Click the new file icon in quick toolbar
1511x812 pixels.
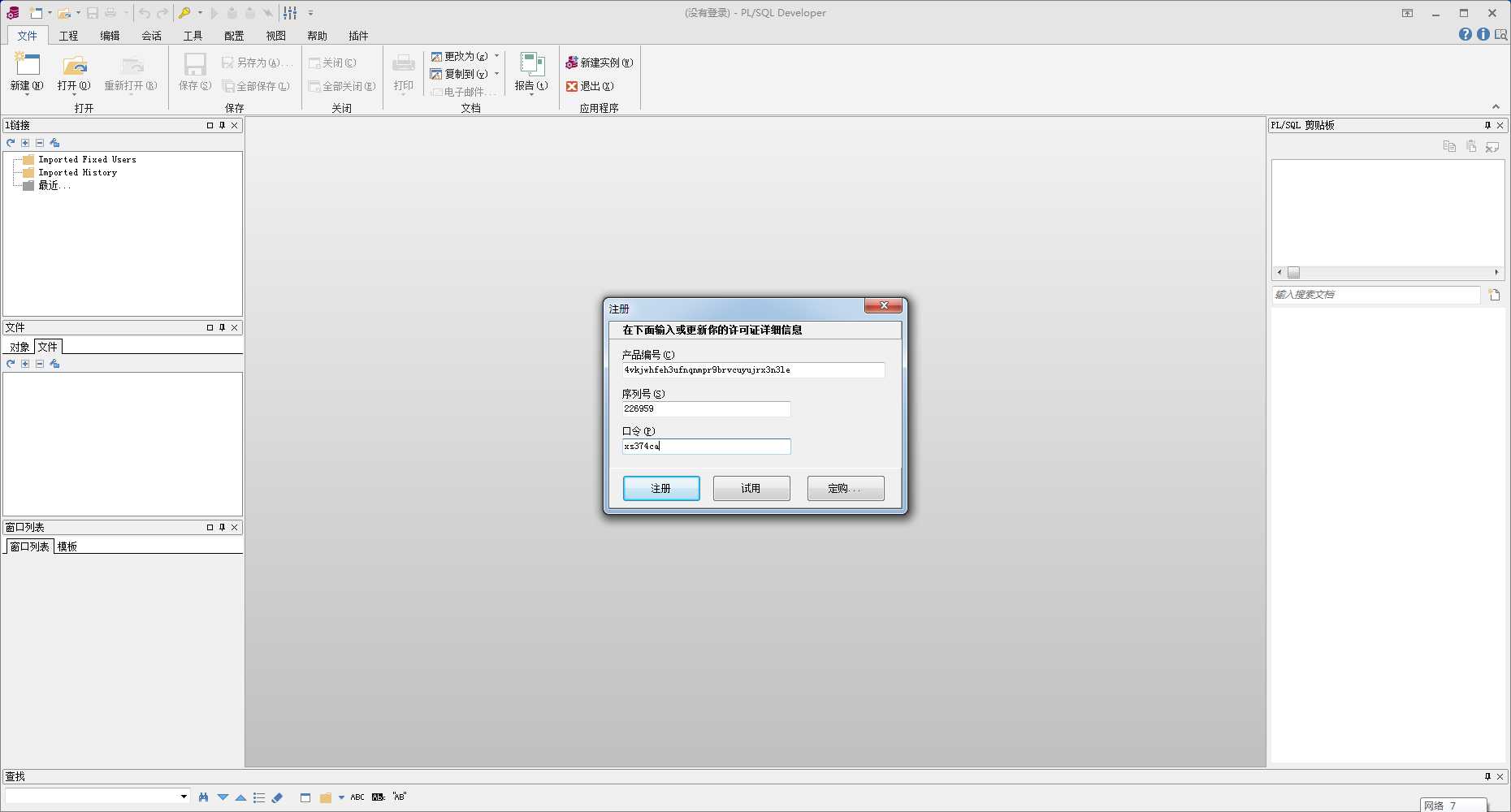tap(37, 13)
